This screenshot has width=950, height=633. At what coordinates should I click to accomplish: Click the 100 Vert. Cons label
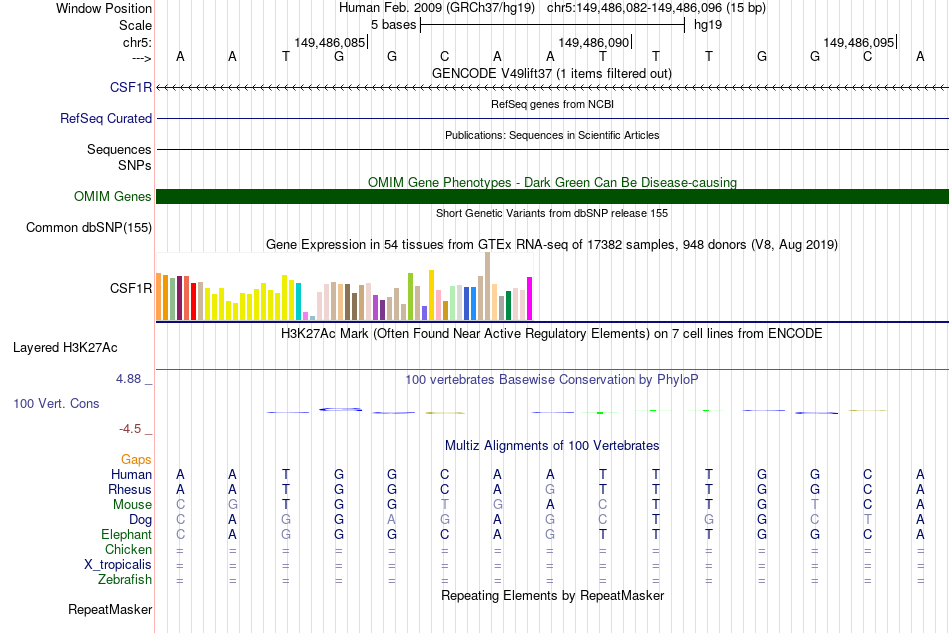tap(56, 403)
